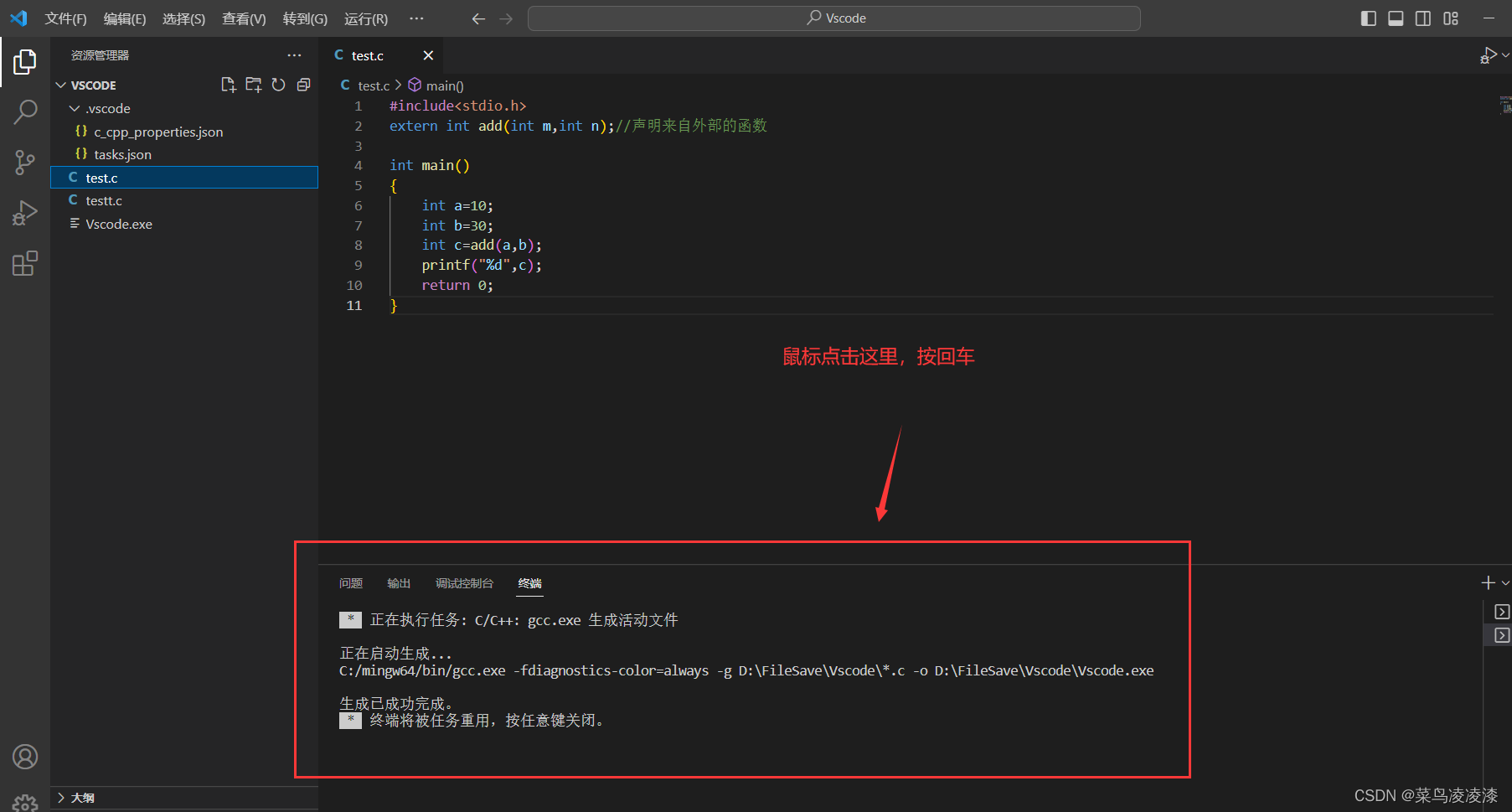The width and height of the screenshot is (1512, 812).
Task: Select test.c in explorer tree
Action: tap(184, 178)
